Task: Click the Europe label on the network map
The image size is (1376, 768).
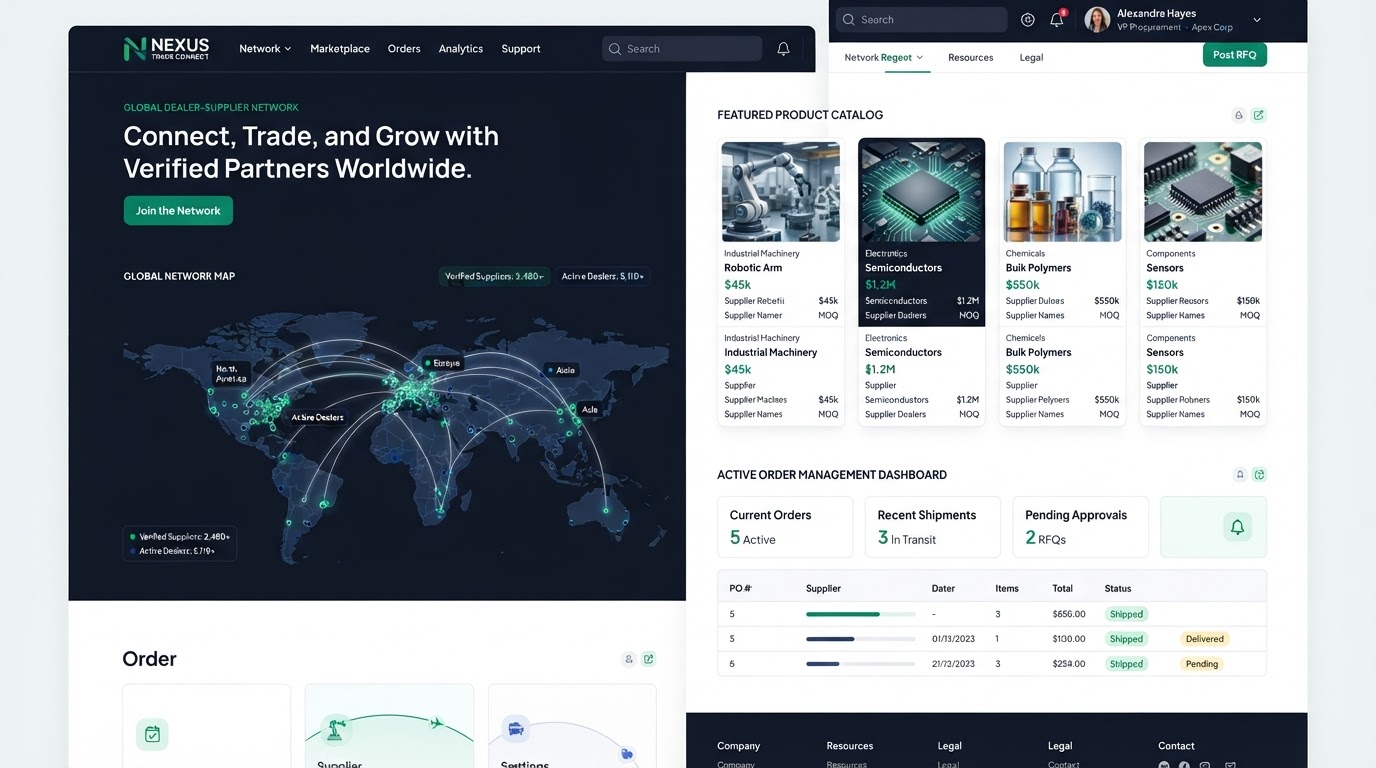Action: coord(441,363)
